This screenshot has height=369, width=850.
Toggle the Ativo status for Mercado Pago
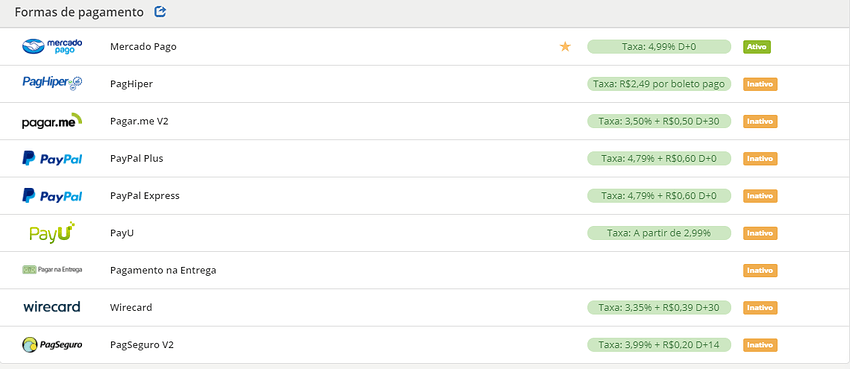coord(757,47)
